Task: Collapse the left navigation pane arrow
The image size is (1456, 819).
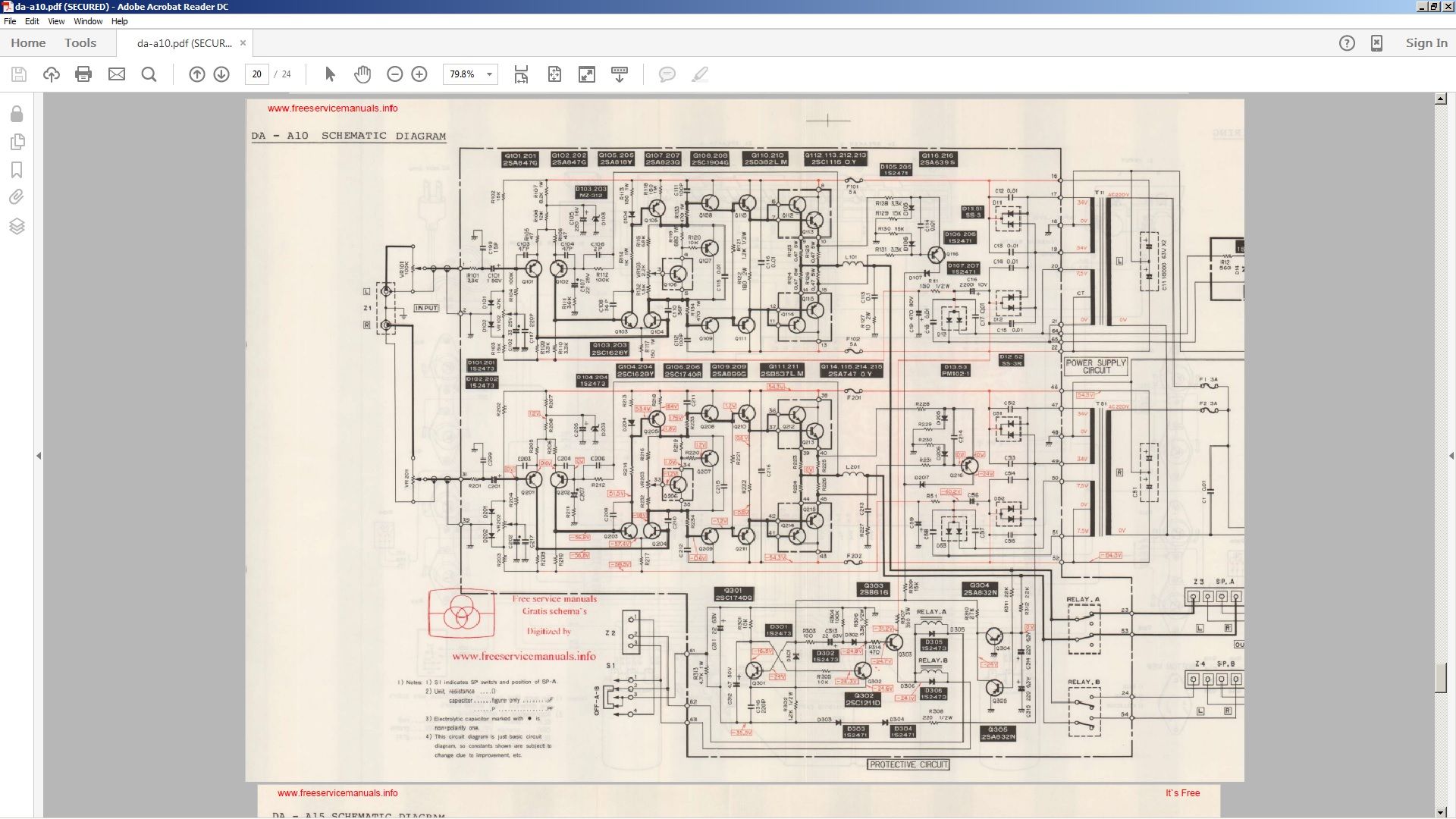Action: click(x=39, y=456)
